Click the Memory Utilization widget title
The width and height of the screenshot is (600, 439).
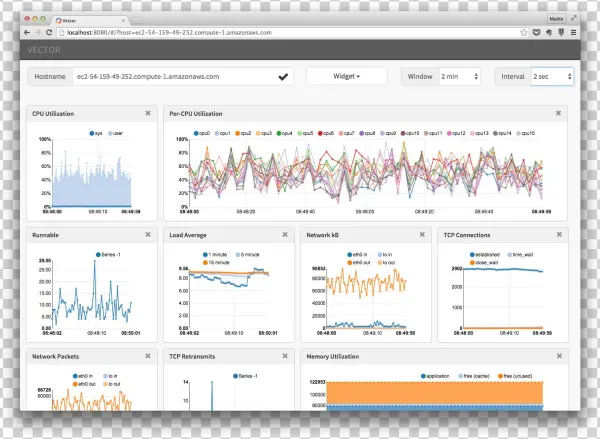pyautogui.click(x=333, y=356)
